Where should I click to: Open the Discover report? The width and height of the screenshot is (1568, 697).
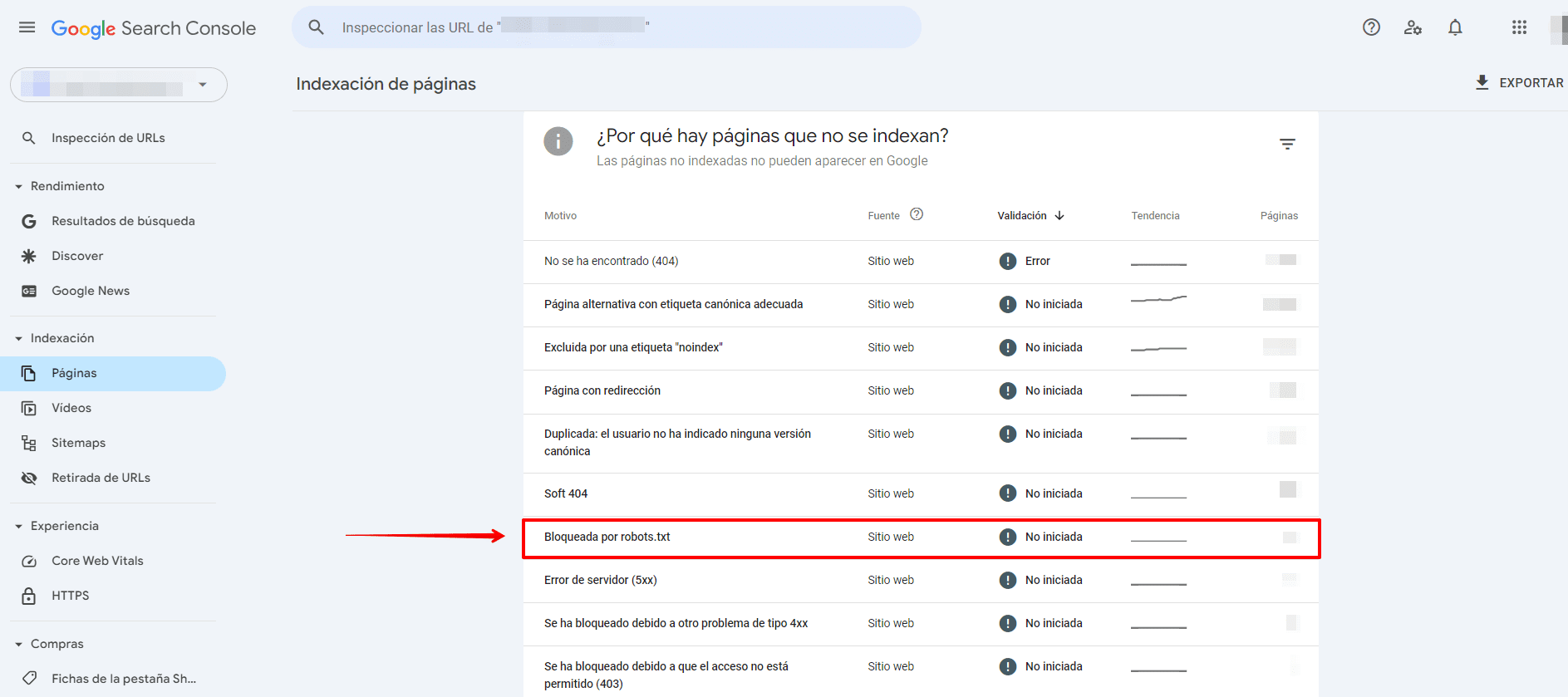[x=113, y=256]
